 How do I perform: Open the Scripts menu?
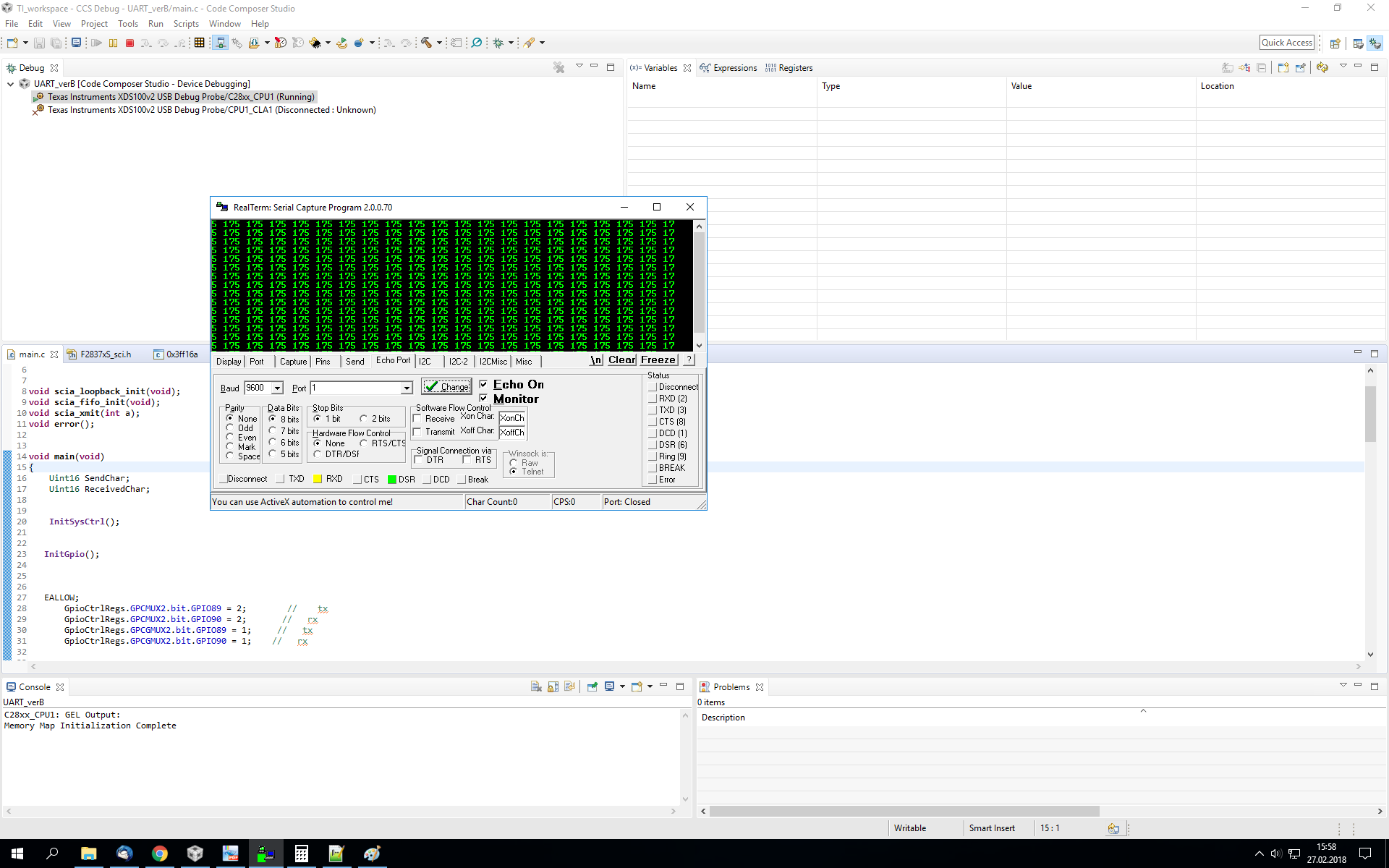coord(186,24)
